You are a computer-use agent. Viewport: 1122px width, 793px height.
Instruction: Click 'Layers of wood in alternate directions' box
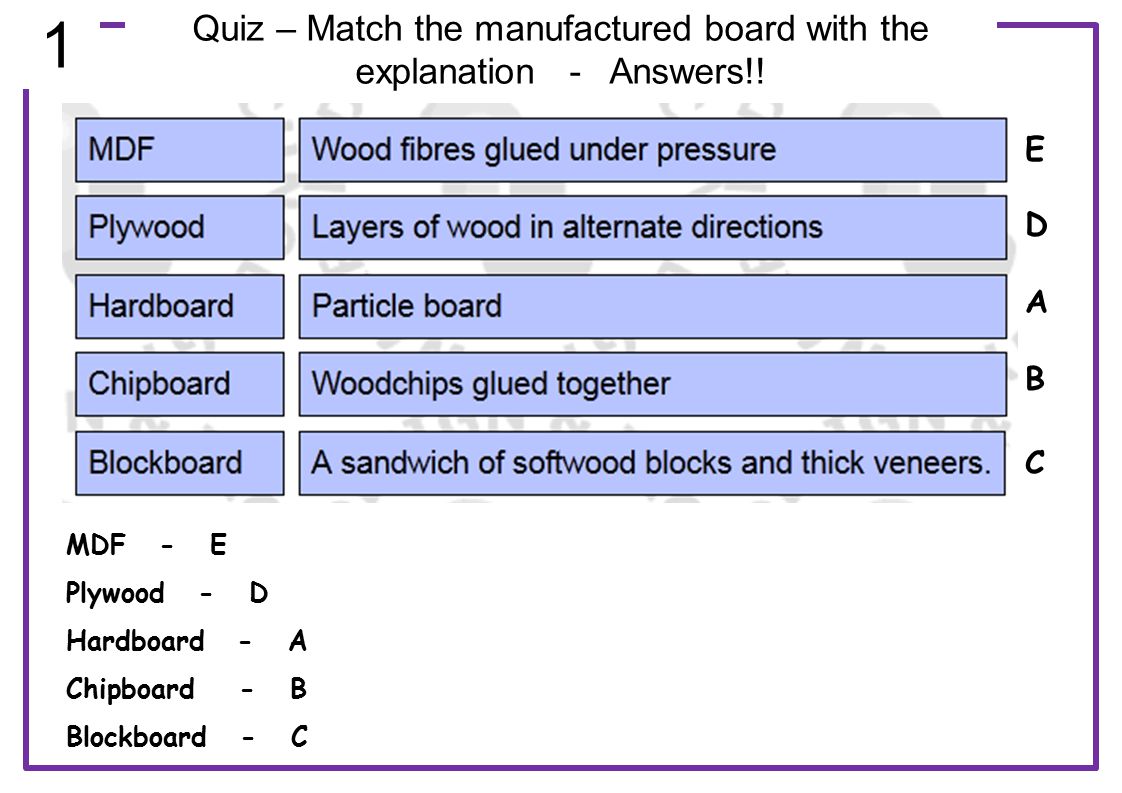coord(653,228)
